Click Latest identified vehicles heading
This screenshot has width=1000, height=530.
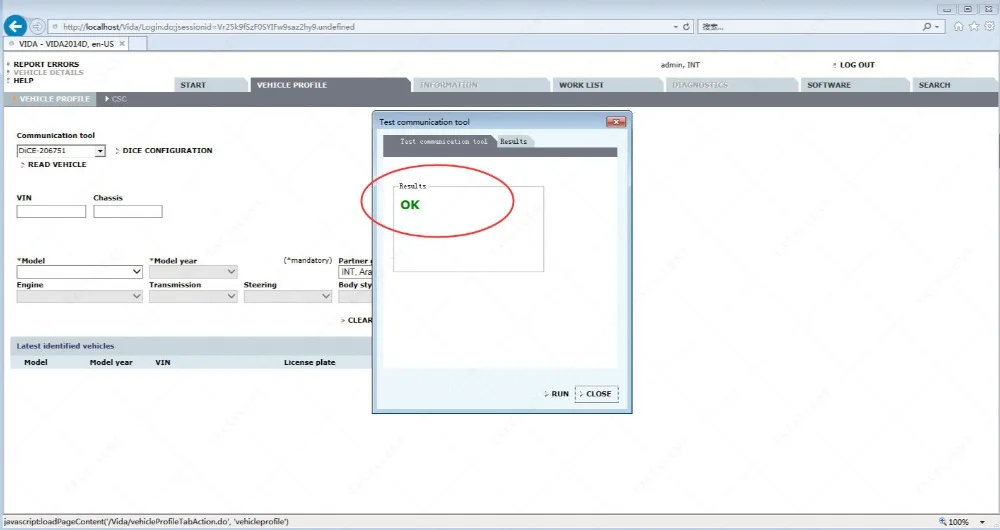pos(65,346)
